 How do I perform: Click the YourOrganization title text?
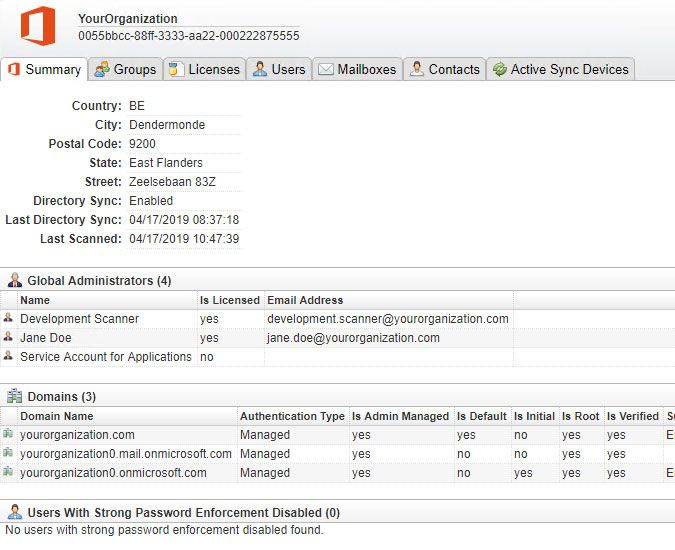pyautogui.click(x=128, y=19)
